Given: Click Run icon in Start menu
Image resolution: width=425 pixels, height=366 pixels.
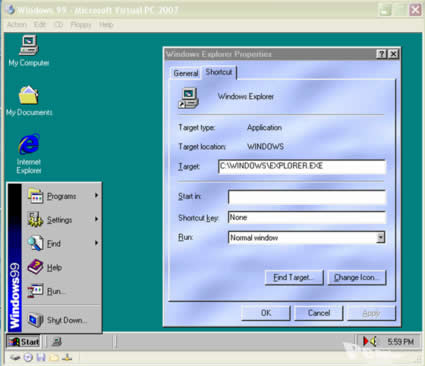Looking at the screenshot, I should (x=35, y=291).
